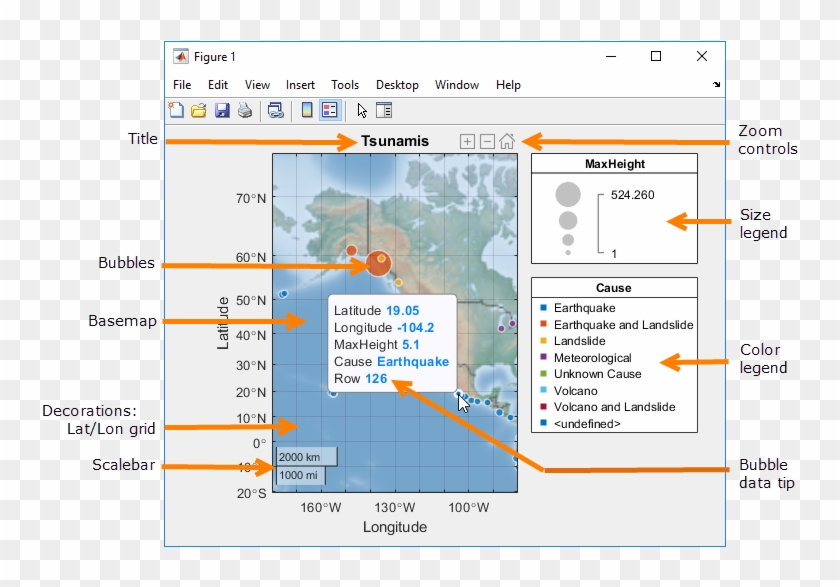Open a file using folder icon
This screenshot has height=587, width=840.
point(199,110)
